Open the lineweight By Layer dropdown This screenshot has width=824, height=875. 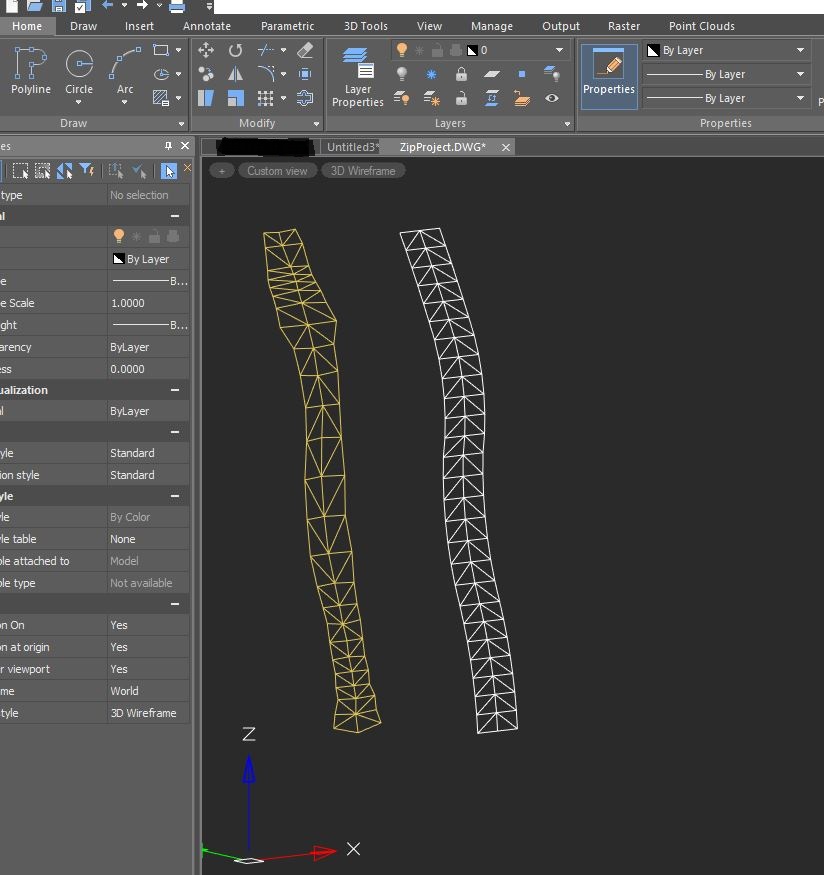[x=801, y=98]
